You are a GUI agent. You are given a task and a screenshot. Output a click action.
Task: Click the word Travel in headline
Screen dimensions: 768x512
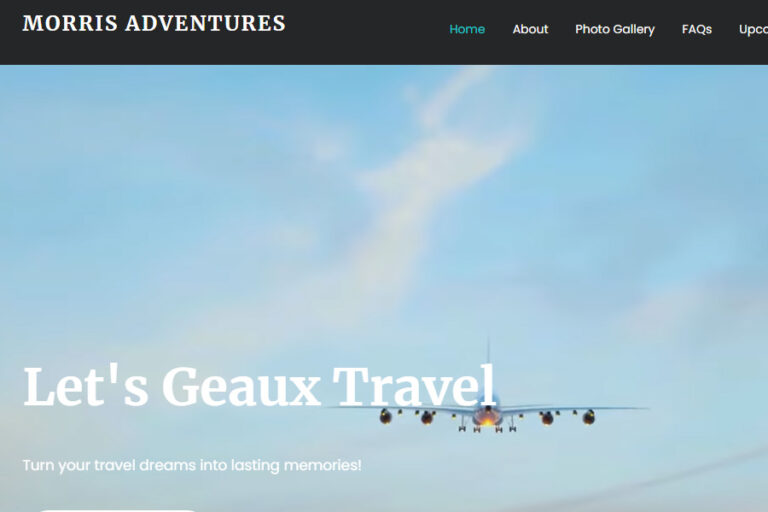[x=414, y=386]
